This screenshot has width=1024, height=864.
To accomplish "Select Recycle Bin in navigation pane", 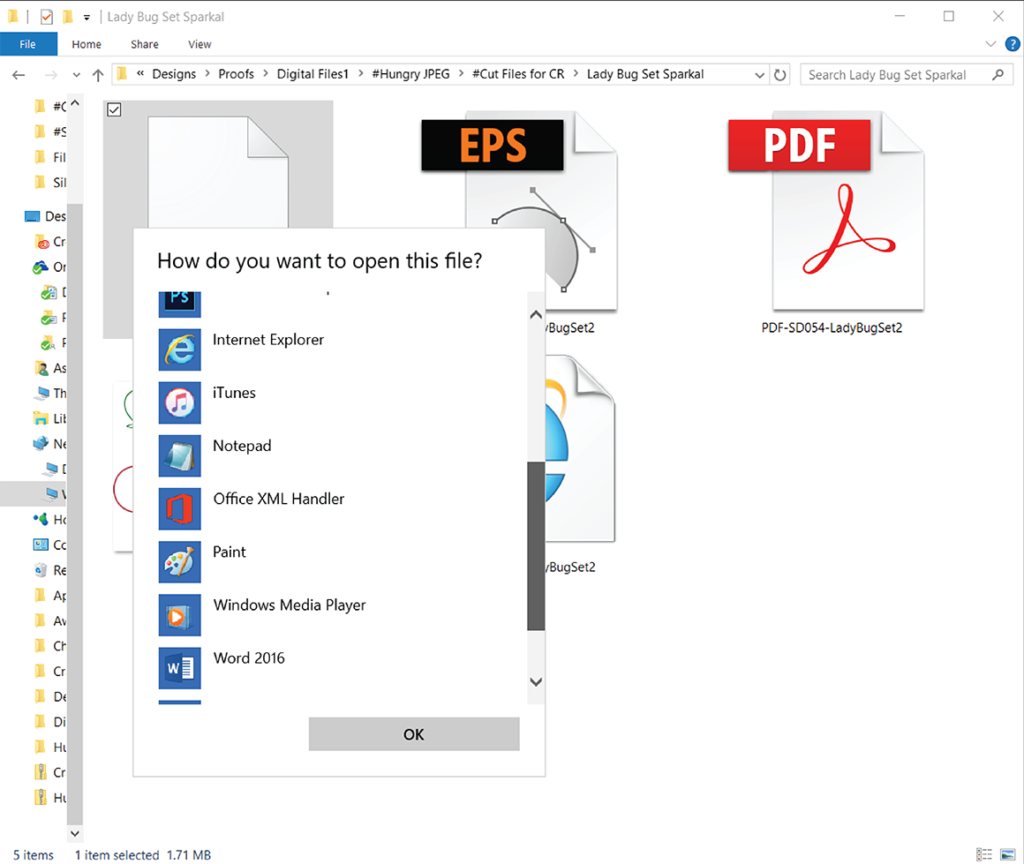I will tap(49, 570).
